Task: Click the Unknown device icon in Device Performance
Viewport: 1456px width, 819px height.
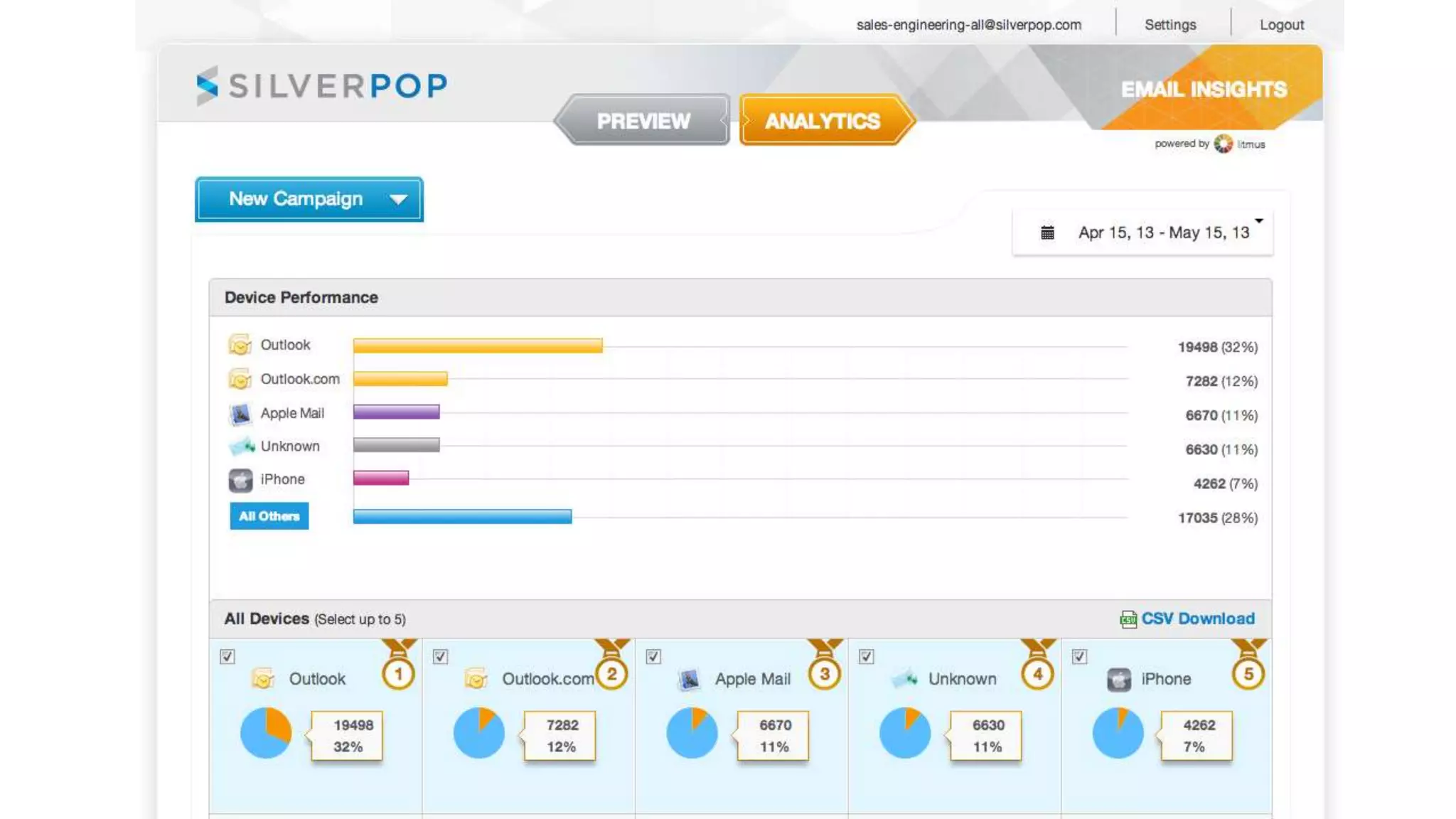Action: (242, 446)
